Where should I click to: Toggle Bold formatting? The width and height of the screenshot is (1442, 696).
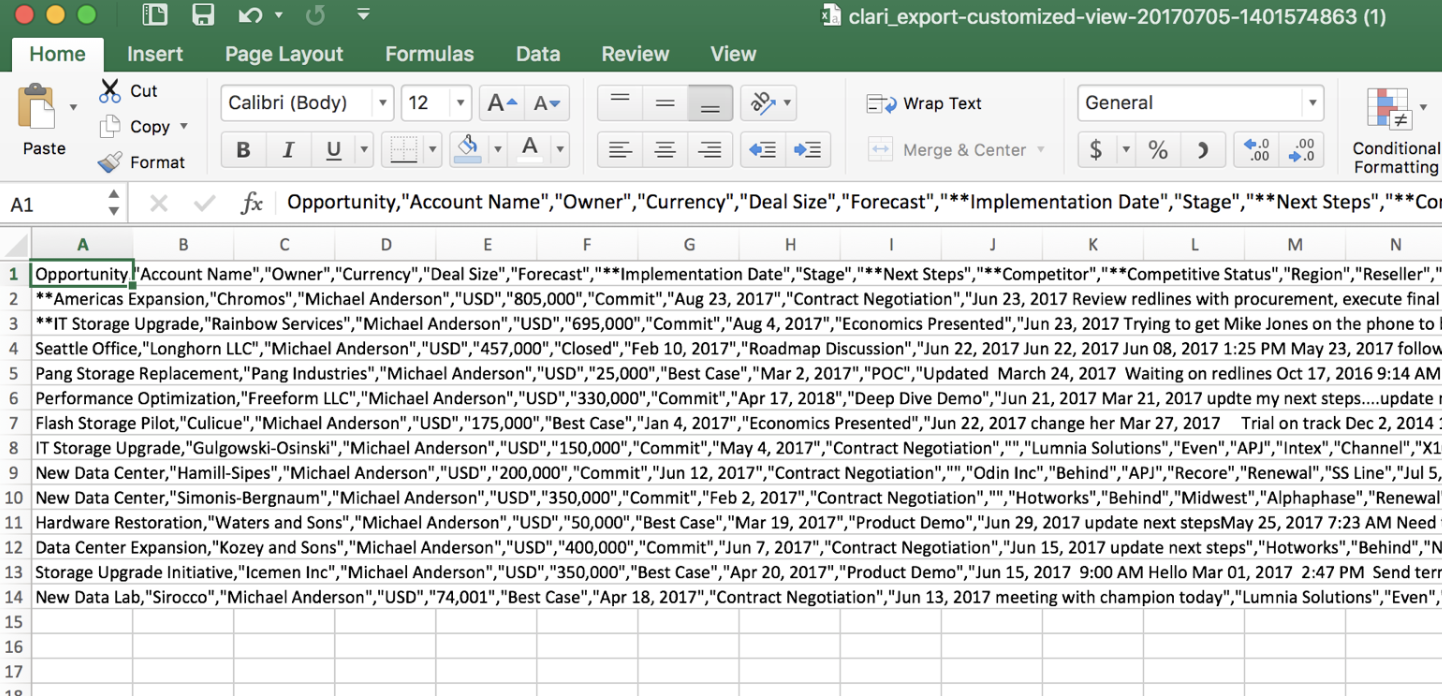point(243,150)
